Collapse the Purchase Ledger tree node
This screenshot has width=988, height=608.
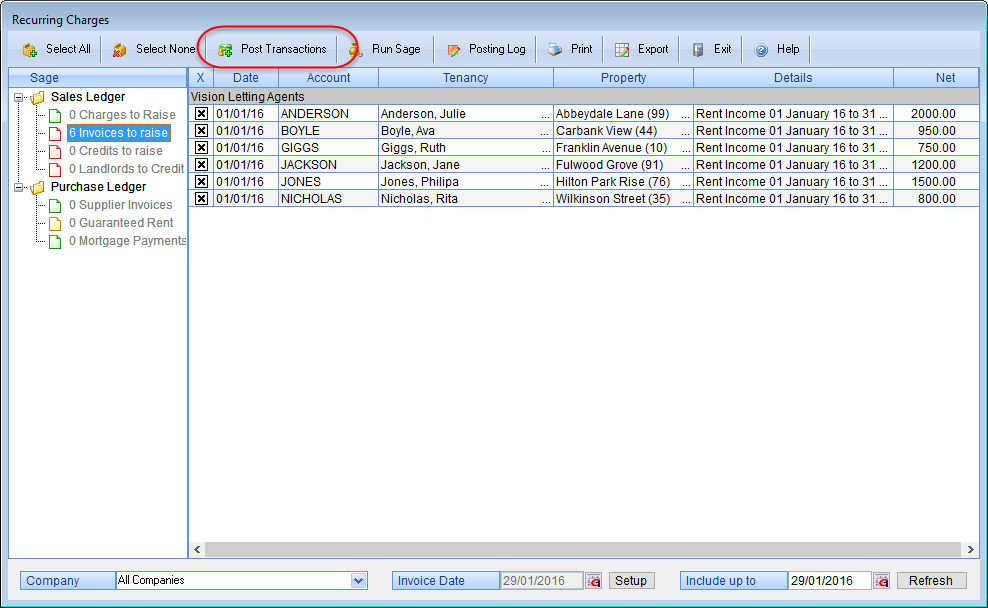[x=19, y=188]
